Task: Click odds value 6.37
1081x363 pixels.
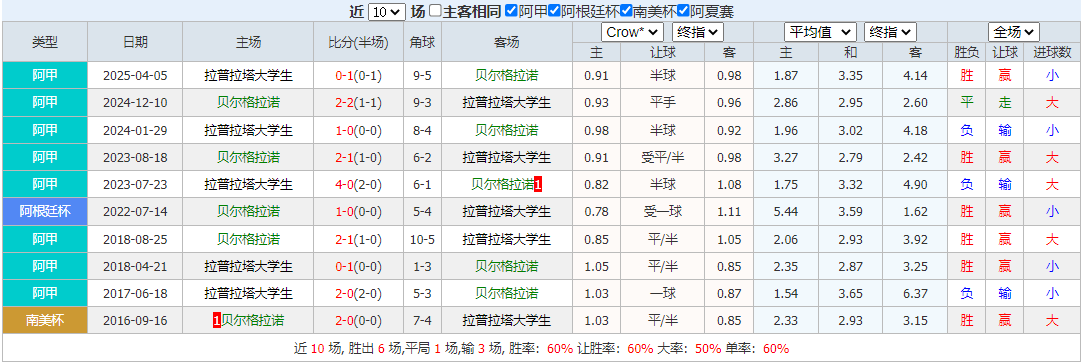Action: tap(915, 293)
